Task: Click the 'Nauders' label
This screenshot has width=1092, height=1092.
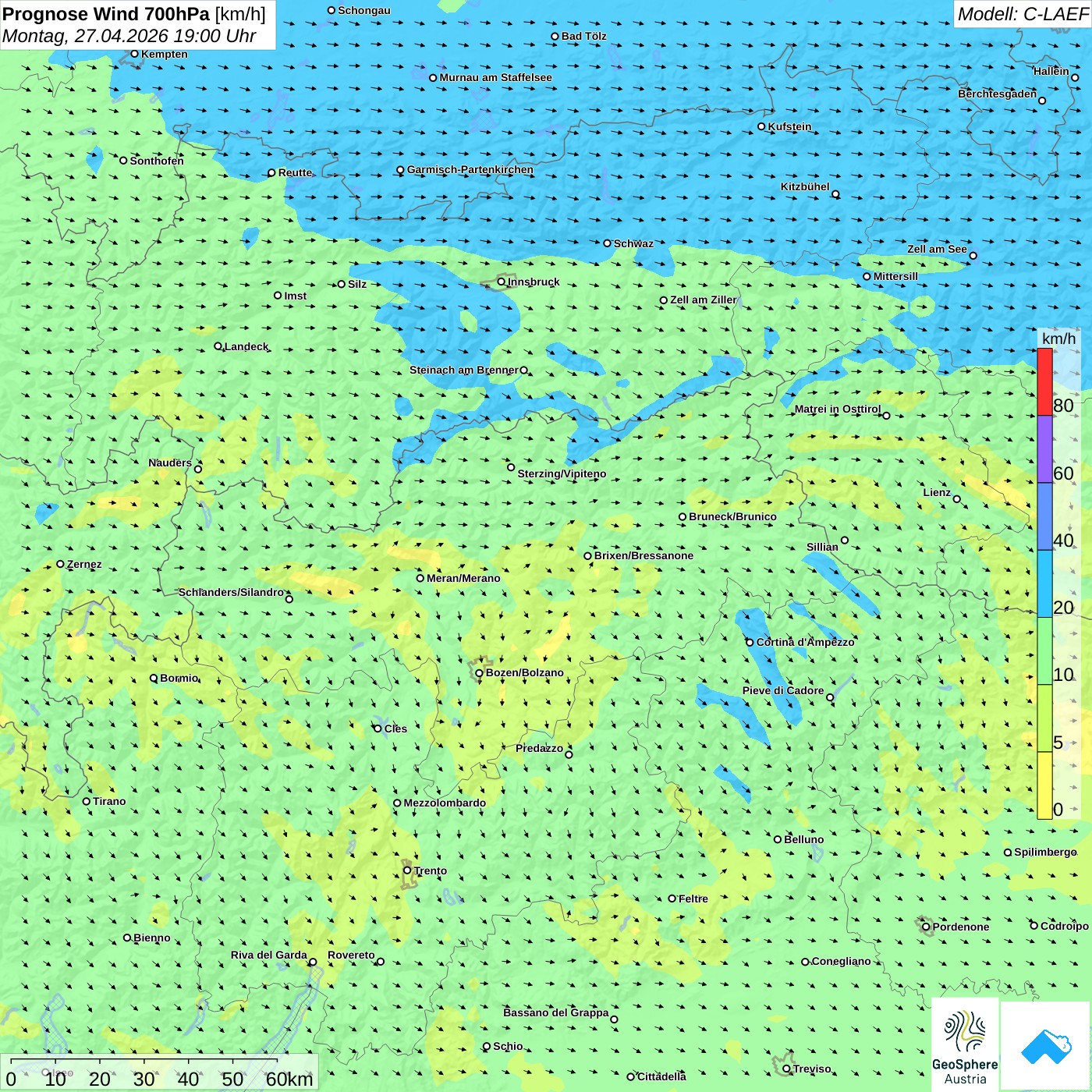Action: (170, 463)
